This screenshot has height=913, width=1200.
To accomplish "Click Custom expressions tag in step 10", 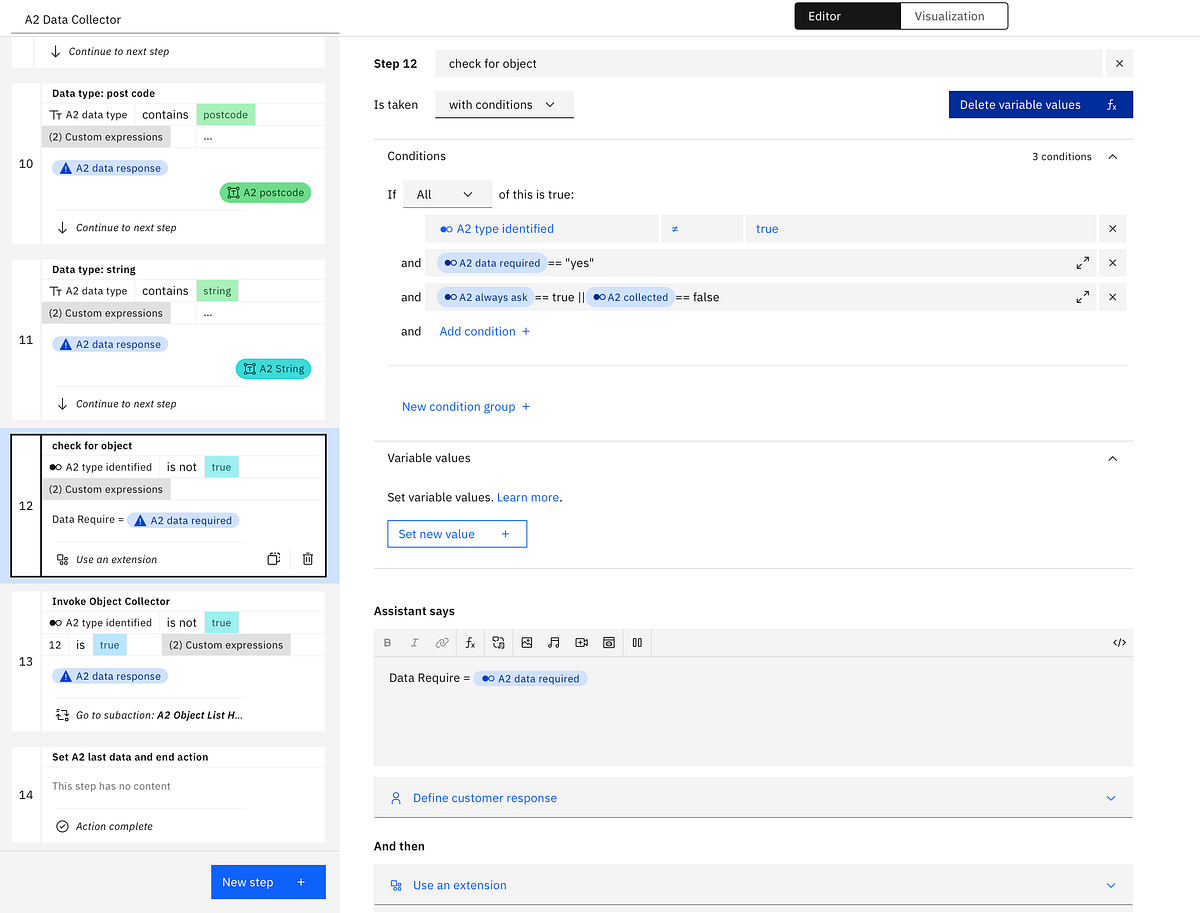I will (106, 137).
